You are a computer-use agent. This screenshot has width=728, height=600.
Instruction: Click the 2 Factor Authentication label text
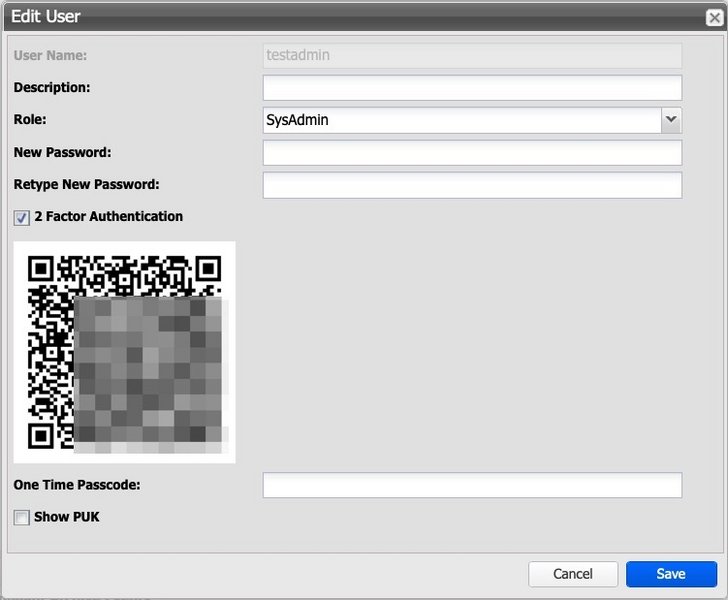108,216
